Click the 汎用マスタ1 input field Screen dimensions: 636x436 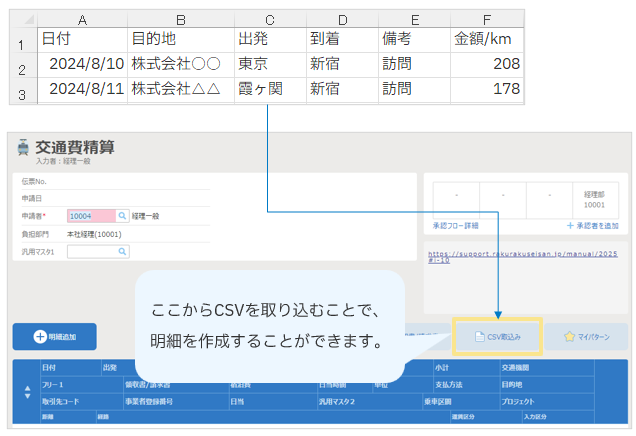click(x=90, y=252)
